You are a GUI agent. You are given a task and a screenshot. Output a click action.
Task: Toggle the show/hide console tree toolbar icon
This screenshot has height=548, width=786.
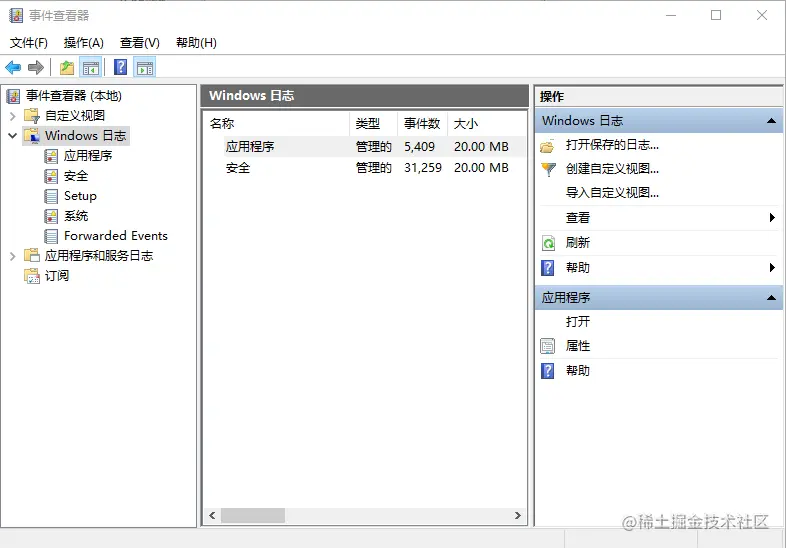pyautogui.click(x=91, y=67)
